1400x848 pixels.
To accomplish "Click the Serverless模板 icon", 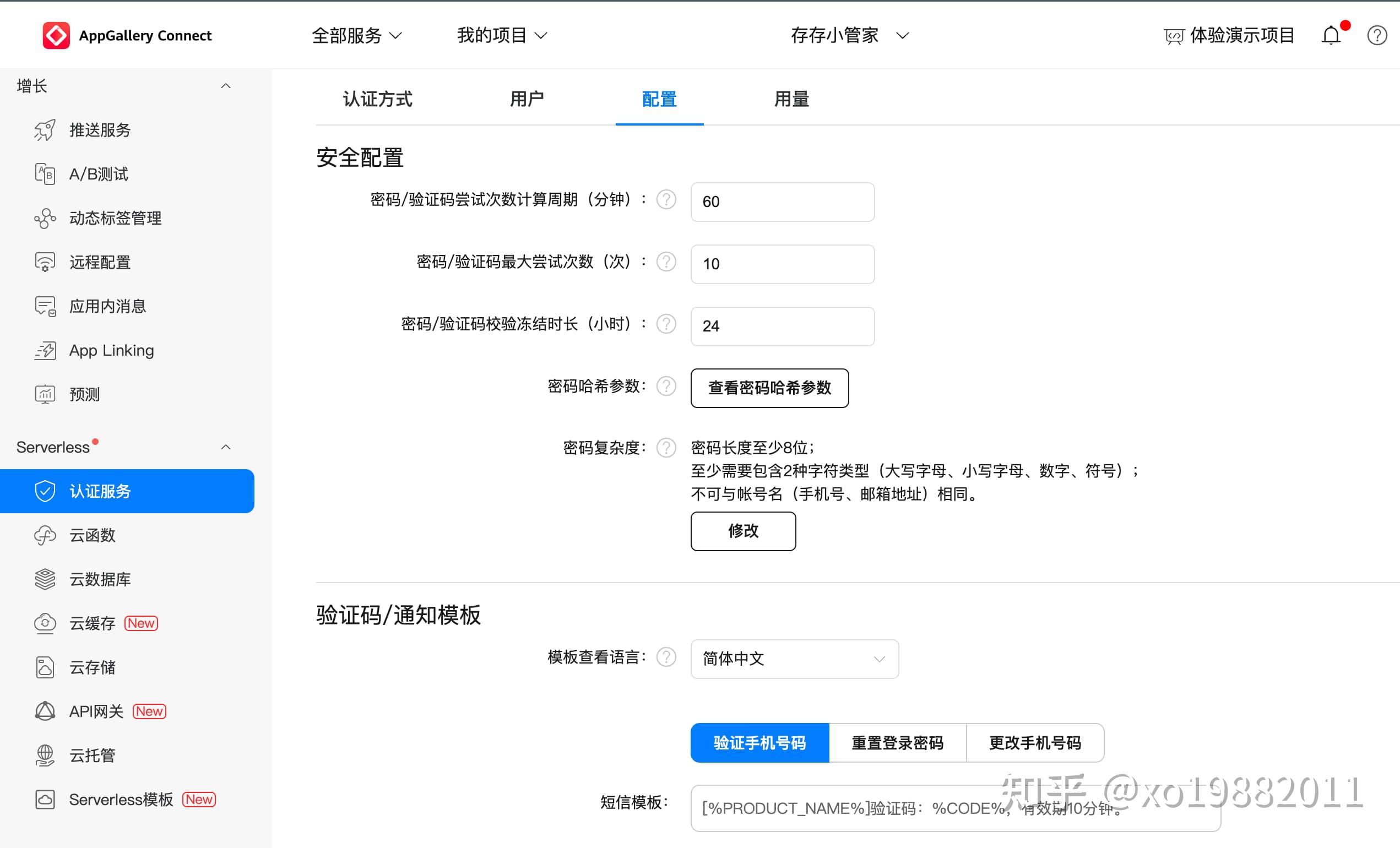I will click(x=45, y=800).
